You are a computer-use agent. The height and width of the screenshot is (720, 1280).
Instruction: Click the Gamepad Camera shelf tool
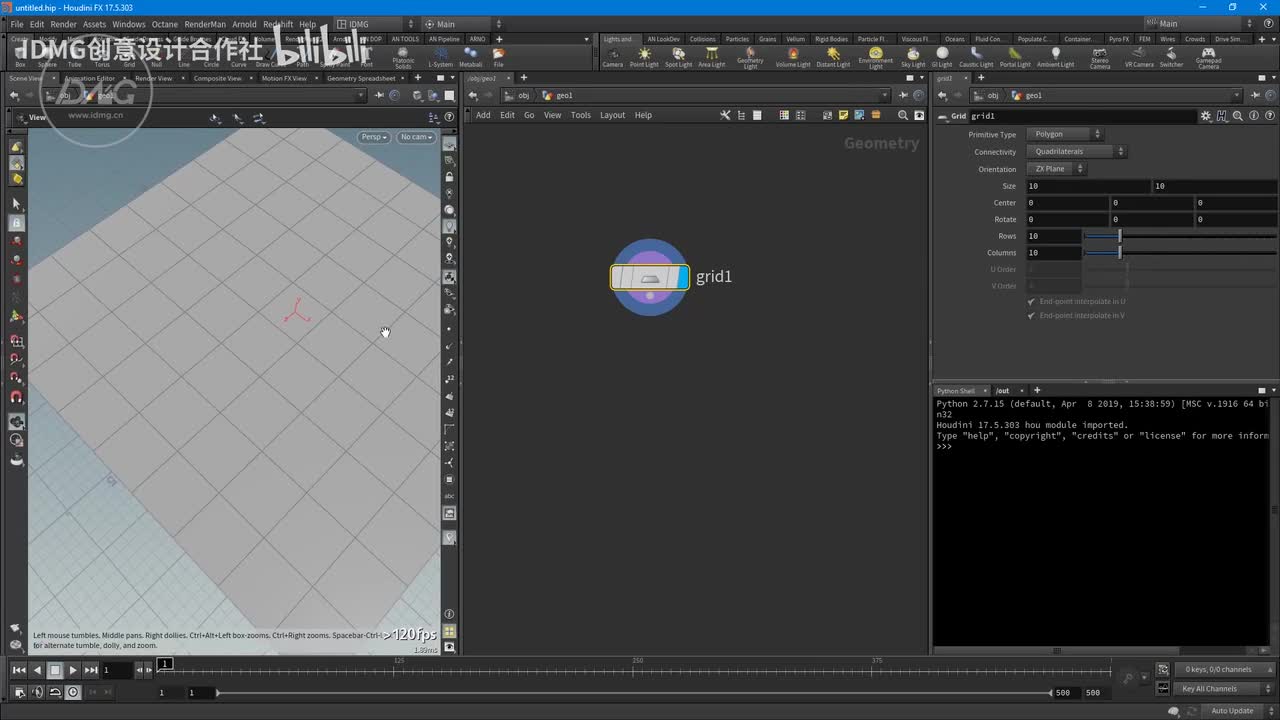coord(1208,58)
